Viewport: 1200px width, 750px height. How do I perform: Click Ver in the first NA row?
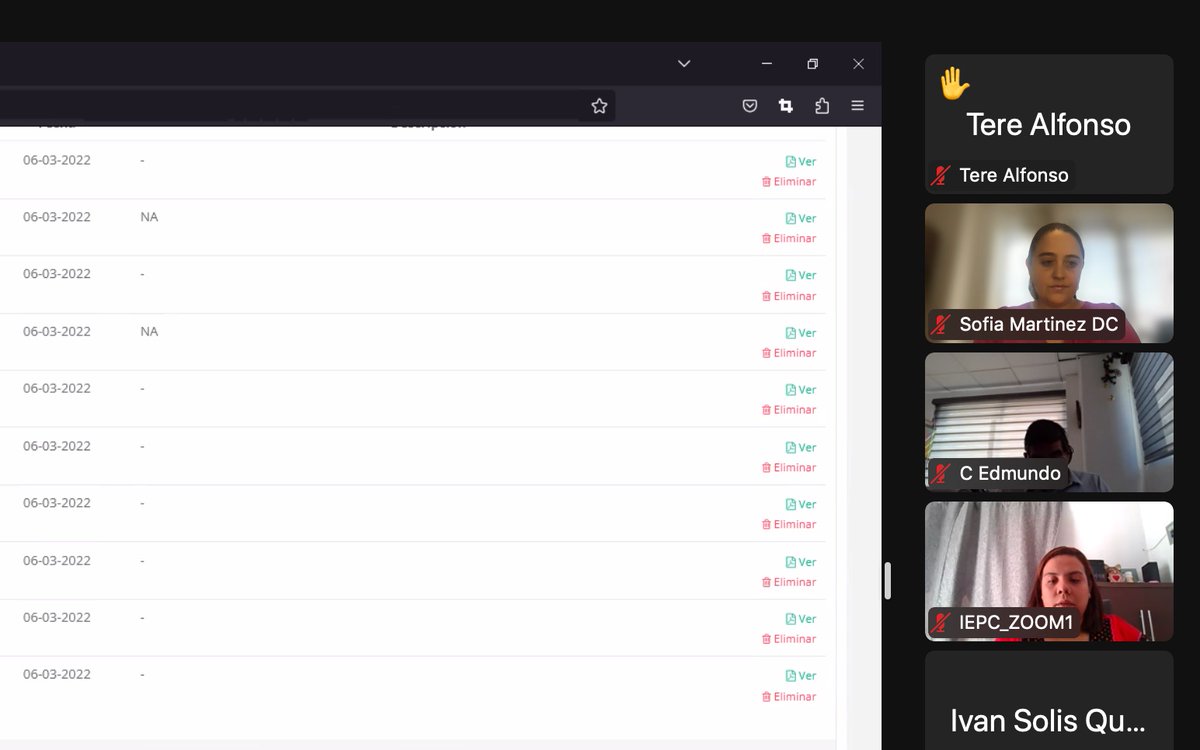pyautogui.click(x=801, y=218)
